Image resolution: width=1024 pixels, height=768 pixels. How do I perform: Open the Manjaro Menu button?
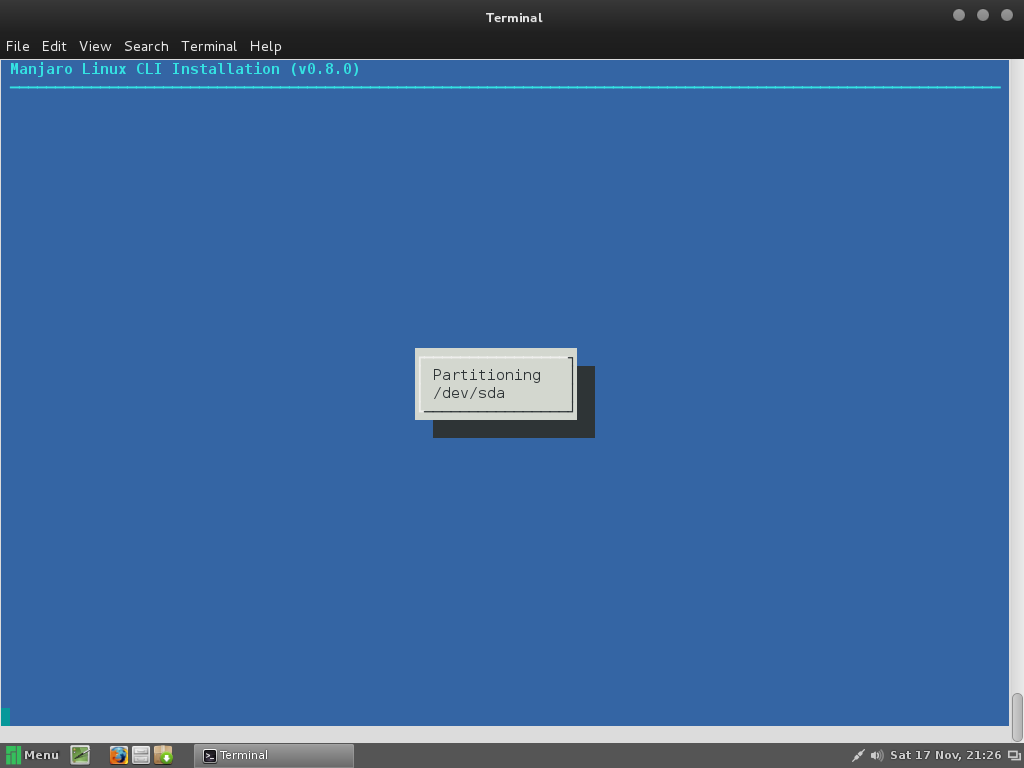click(x=32, y=755)
